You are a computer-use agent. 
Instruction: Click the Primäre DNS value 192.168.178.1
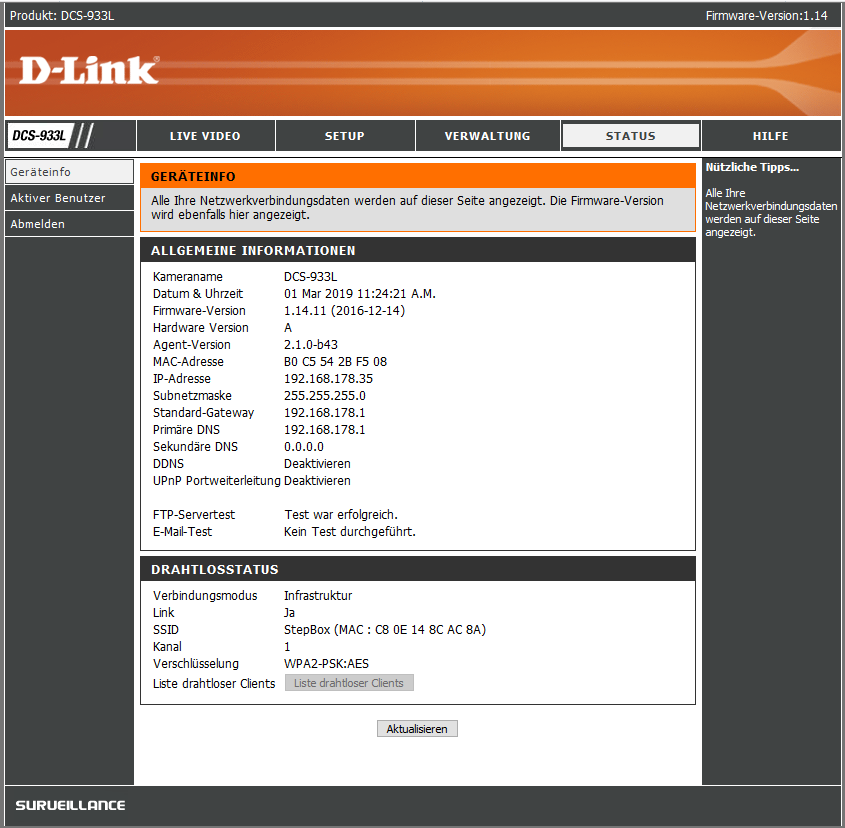(x=324, y=430)
